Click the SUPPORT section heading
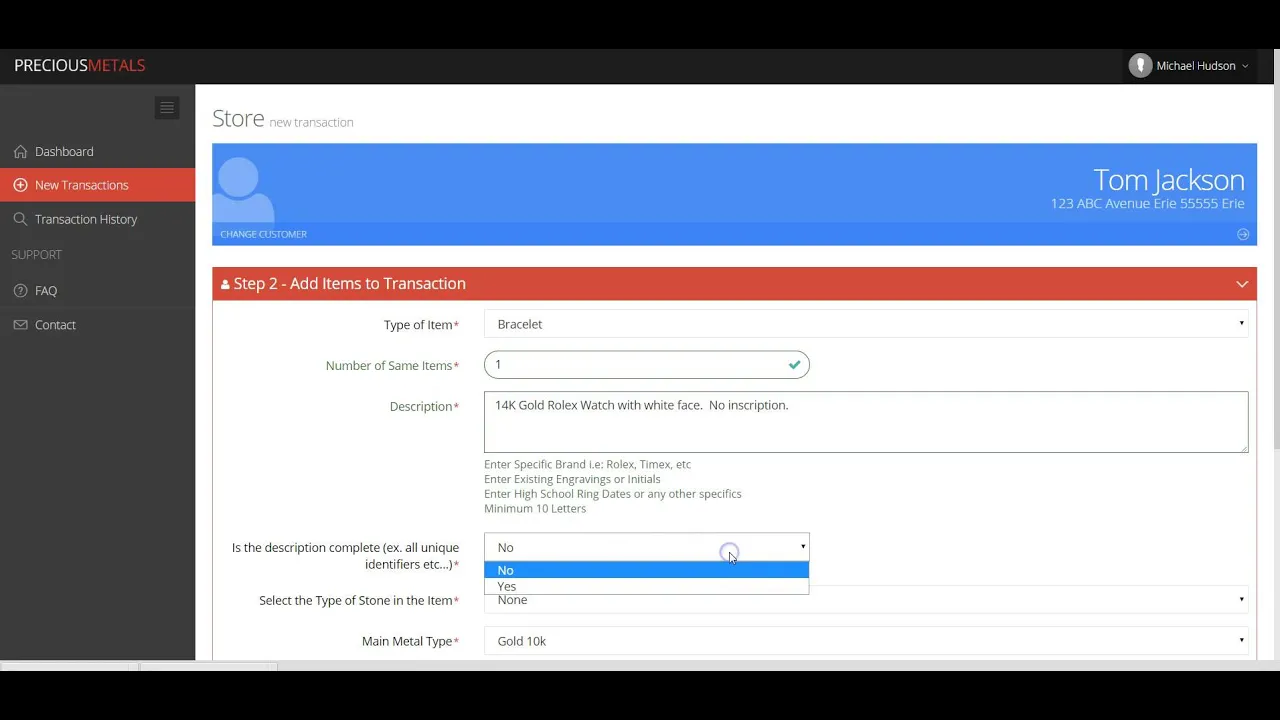This screenshot has height=720, width=1280. pos(36,255)
